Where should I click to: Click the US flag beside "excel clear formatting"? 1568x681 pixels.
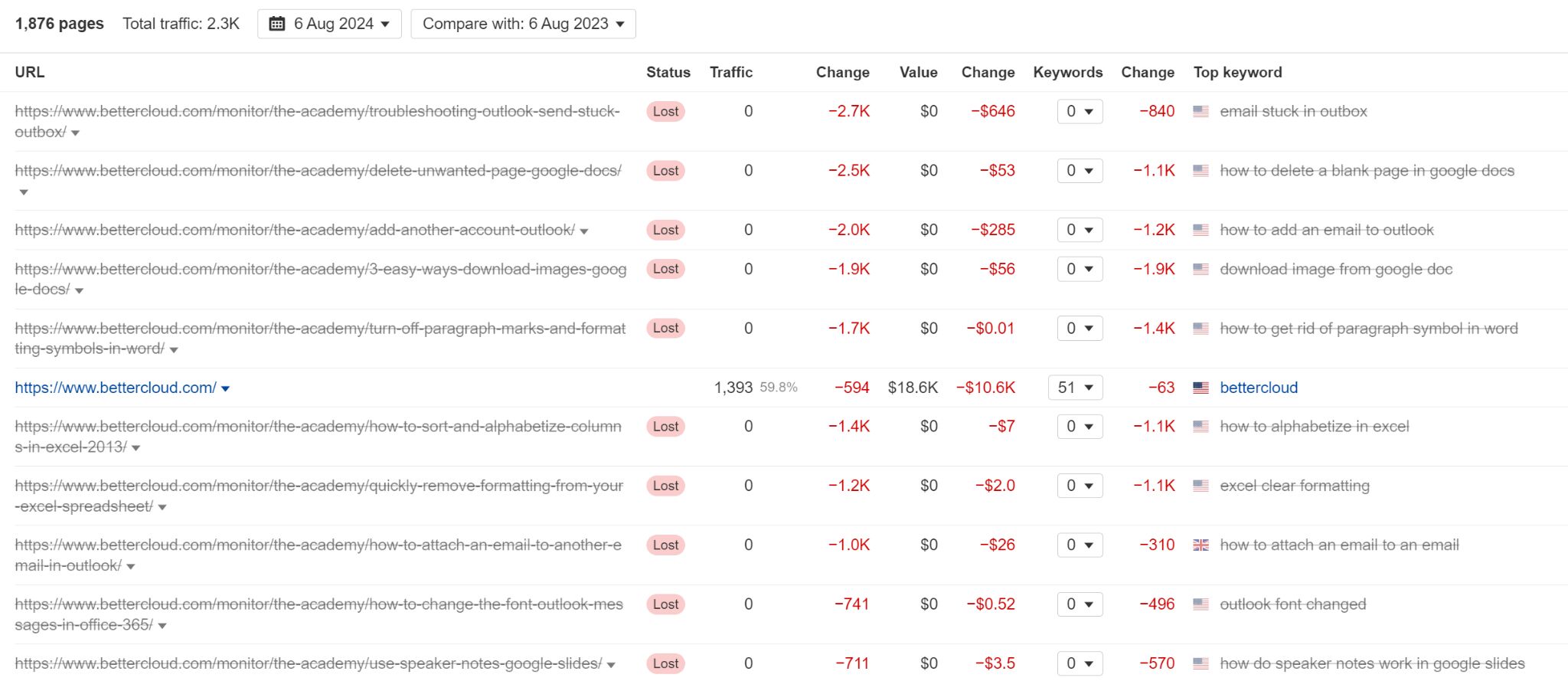[x=1202, y=486]
